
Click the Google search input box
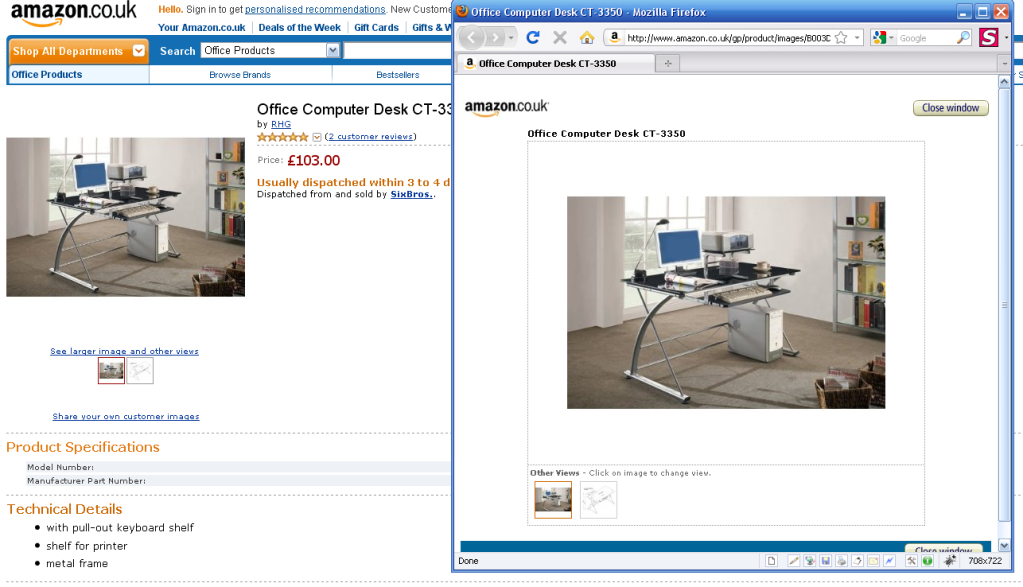[x=925, y=38]
